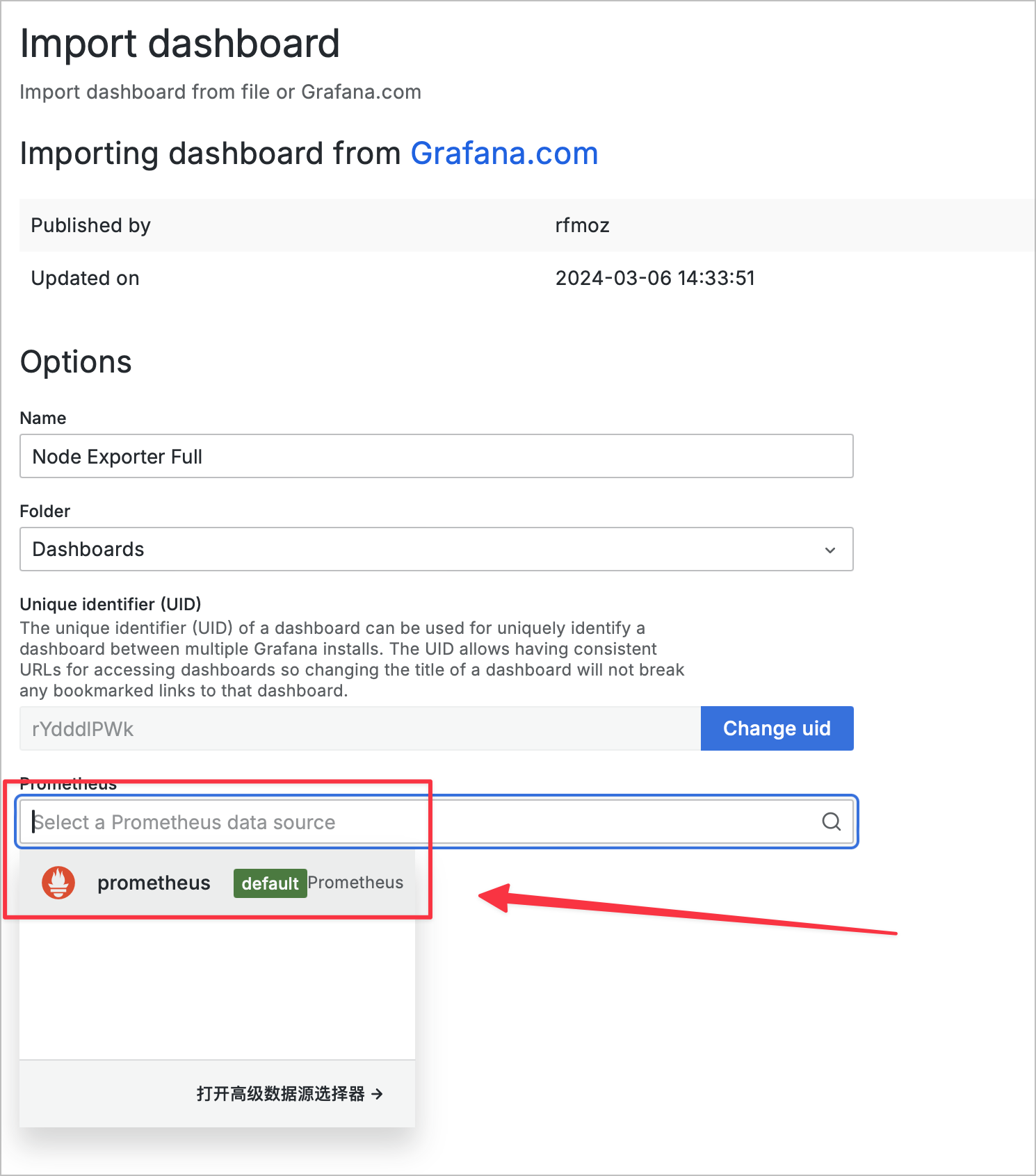This screenshot has height=1176, width=1036.
Task: Click the Published by label
Action: tap(90, 225)
